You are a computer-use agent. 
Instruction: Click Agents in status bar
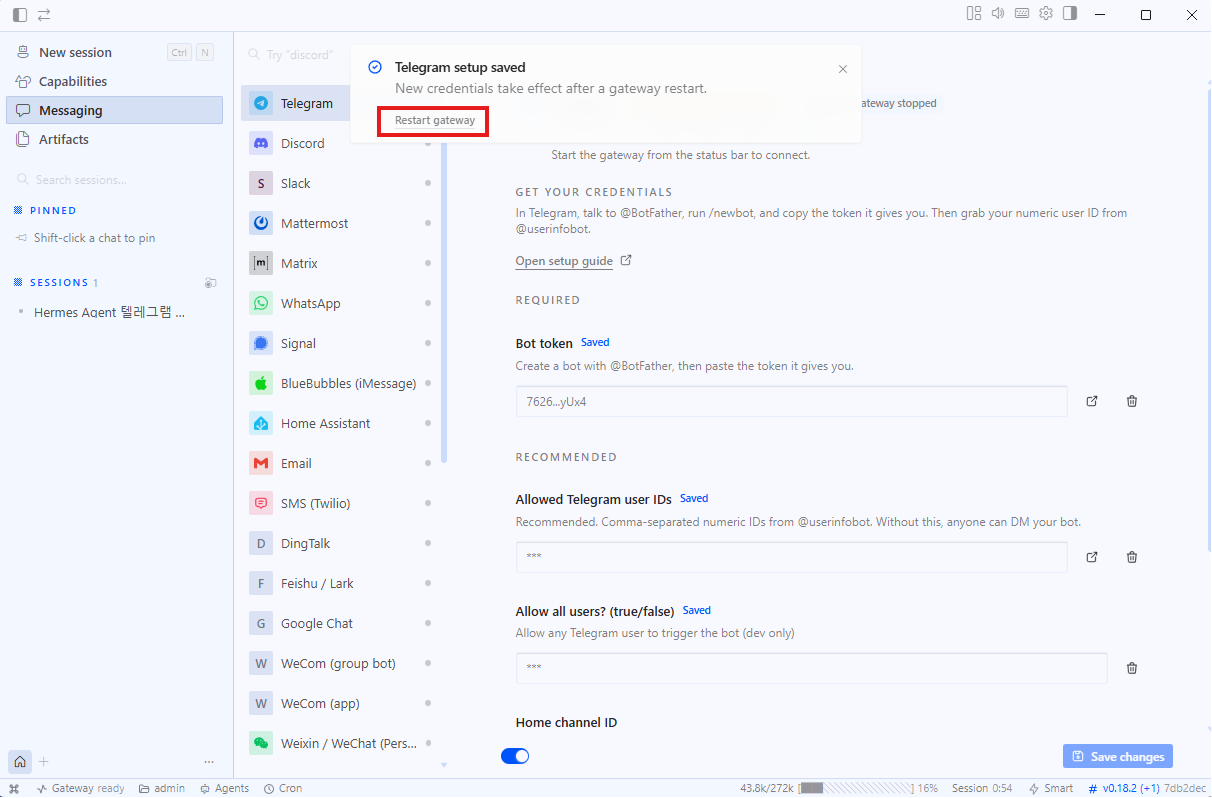pyautogui.click(x=225, y=788)
